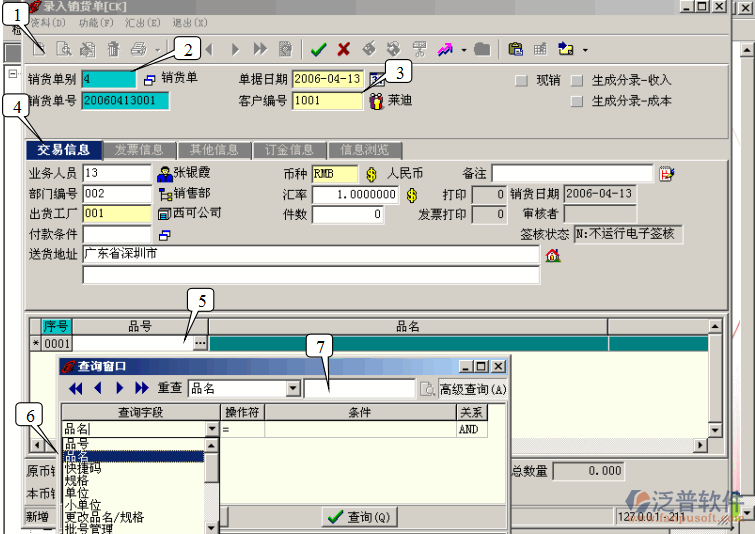Go to previous record in 查询窗口
The image size is (755, 534).
pos(98,388)
